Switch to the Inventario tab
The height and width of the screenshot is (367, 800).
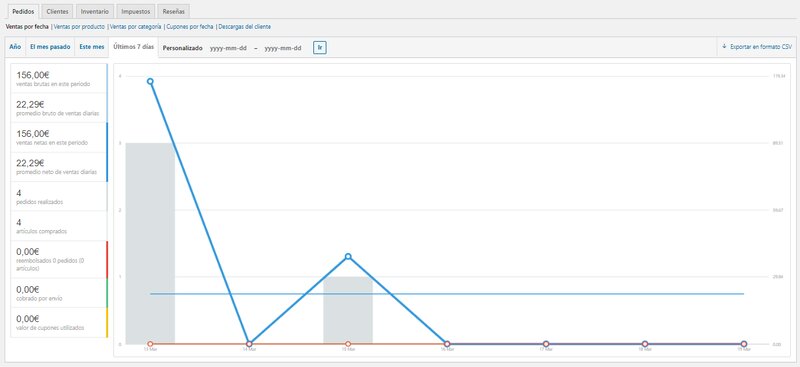pyautogui.click(x=95, y=11)
